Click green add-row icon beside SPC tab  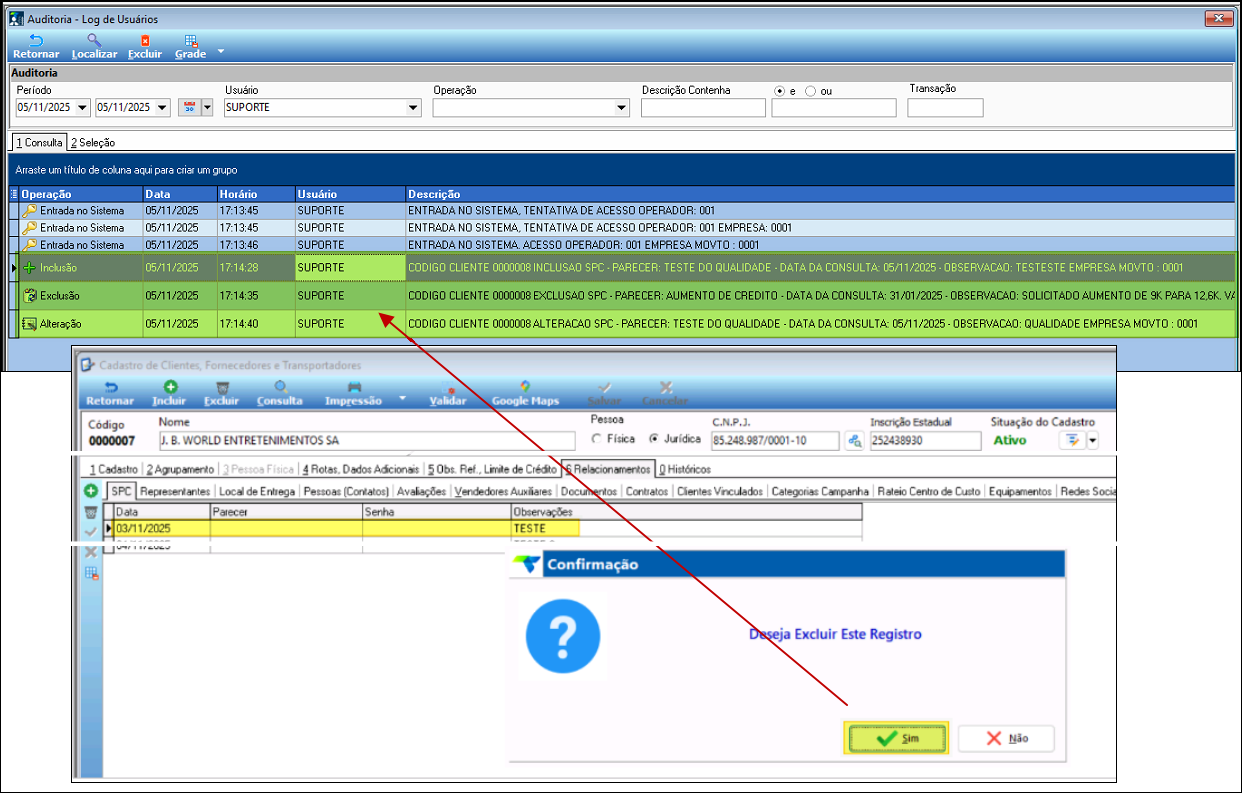click(x=90, y=491)
